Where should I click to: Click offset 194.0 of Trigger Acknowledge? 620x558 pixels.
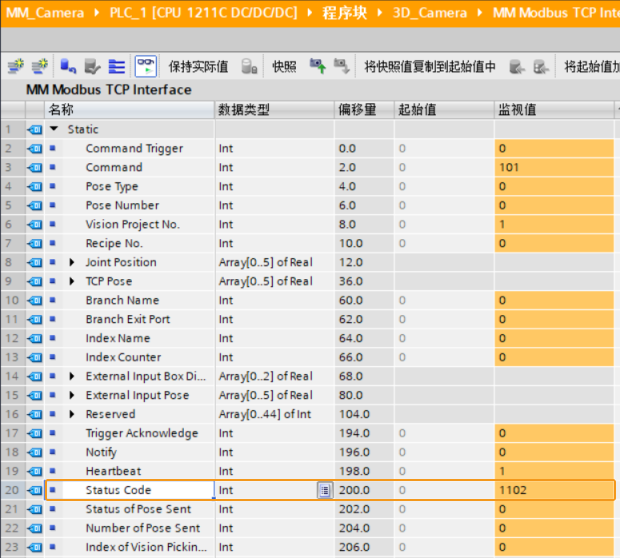364,433
